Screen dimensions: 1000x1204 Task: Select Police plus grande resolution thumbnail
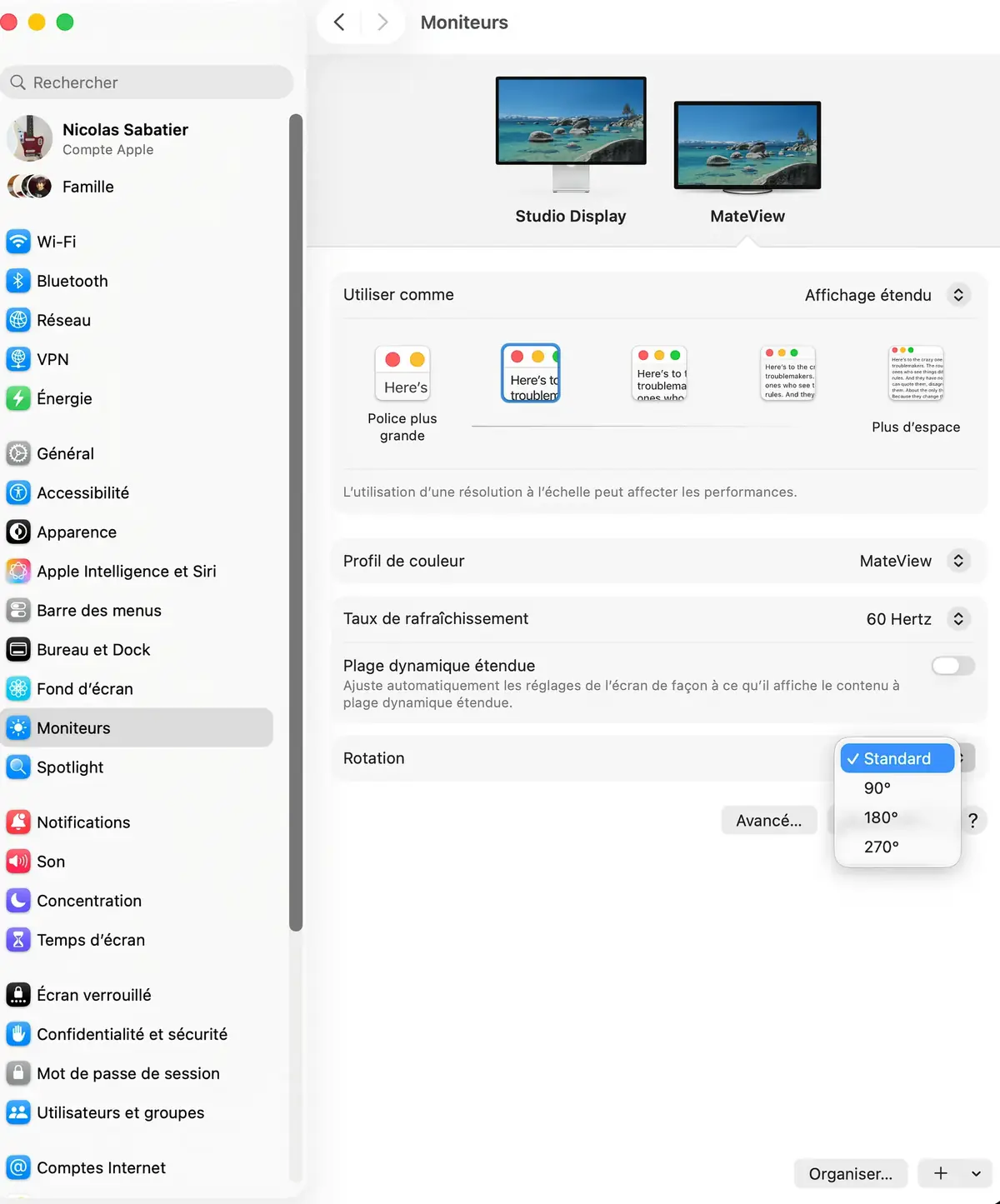[x=402, y=373]
